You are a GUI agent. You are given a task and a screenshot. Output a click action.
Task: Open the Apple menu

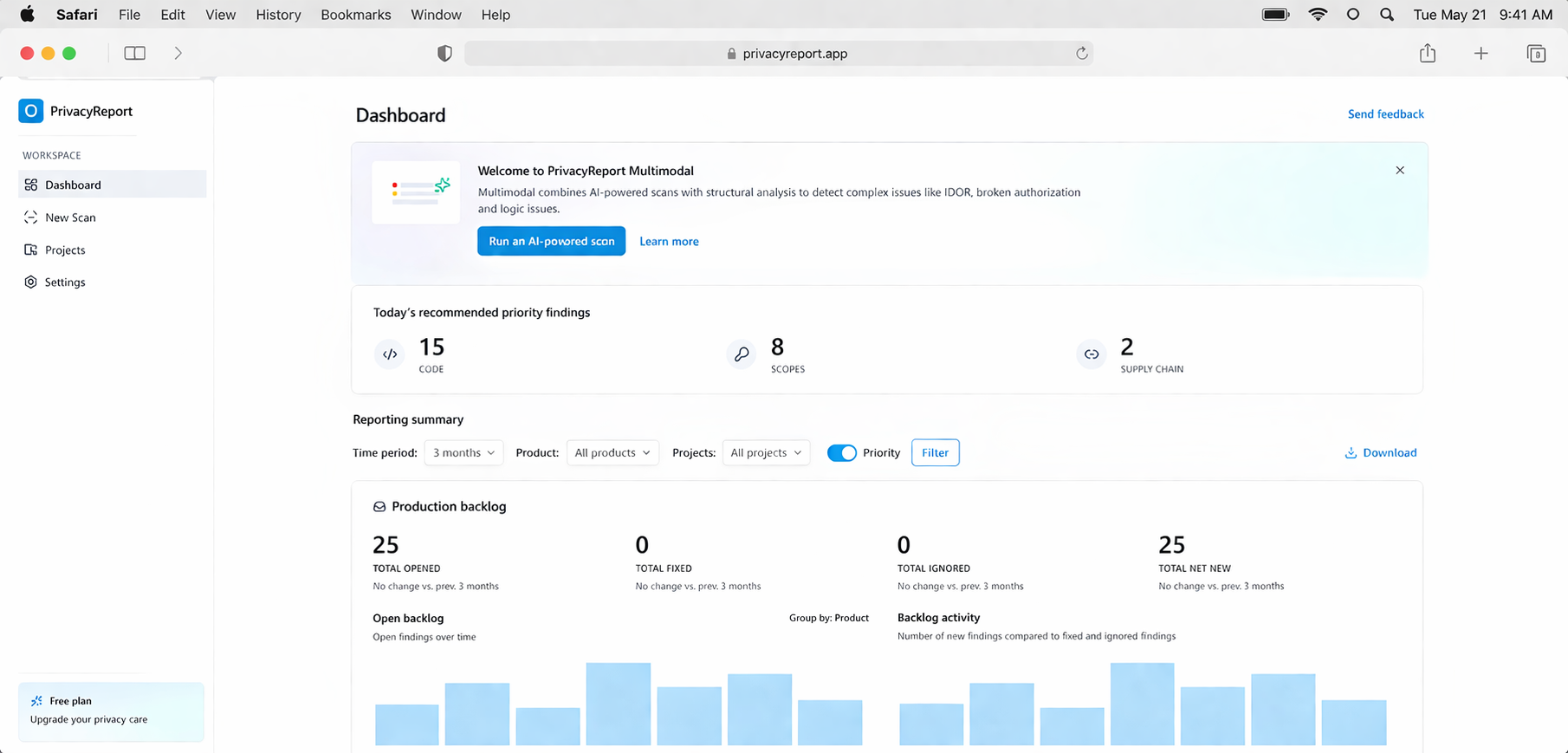[x=28, y=14]
